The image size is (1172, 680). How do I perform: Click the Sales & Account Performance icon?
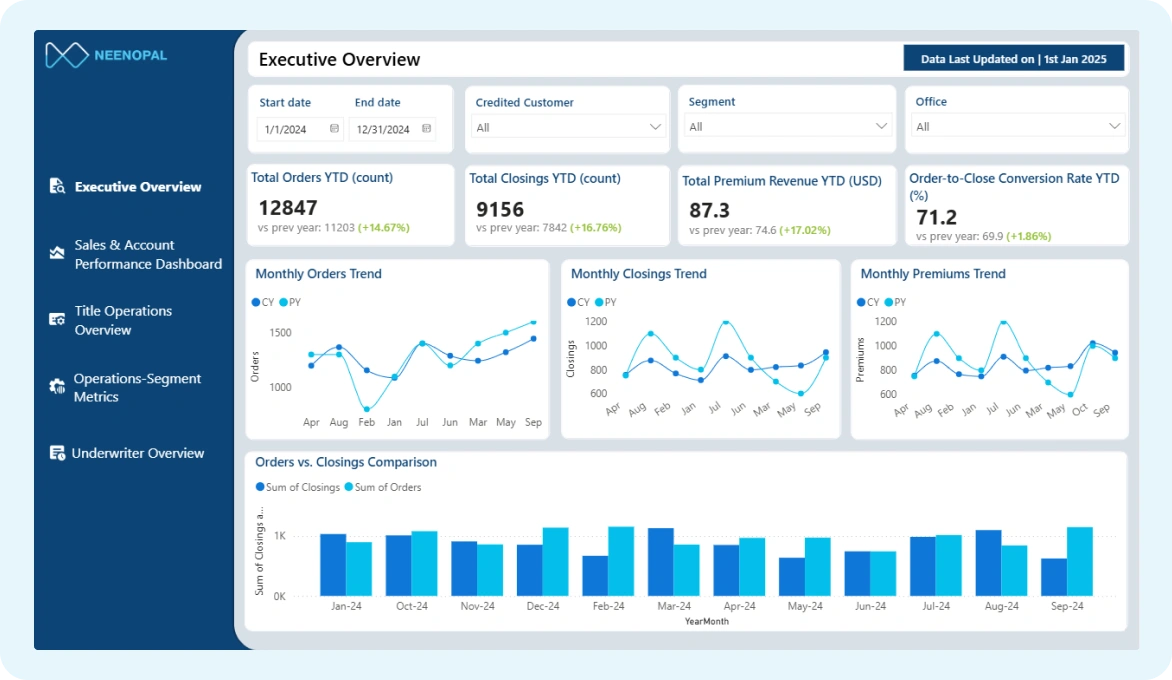pos(57,253)
